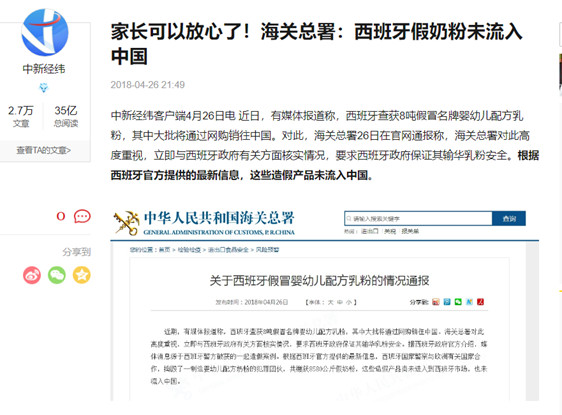Click the 查询 search button
562x415 pixels.
[x=509, y=218]
